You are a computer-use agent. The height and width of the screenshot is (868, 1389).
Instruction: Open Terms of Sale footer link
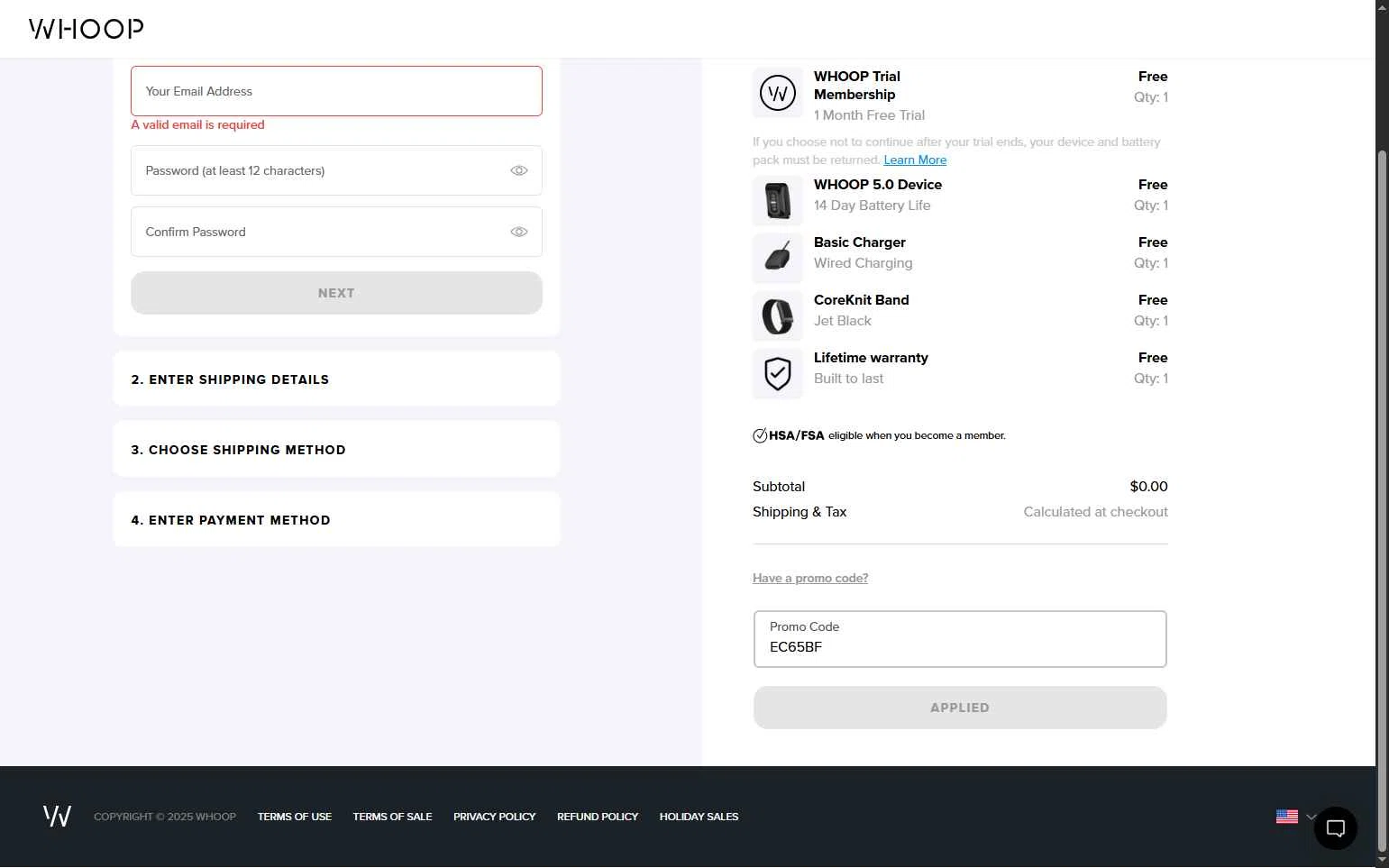click(392, 817)
